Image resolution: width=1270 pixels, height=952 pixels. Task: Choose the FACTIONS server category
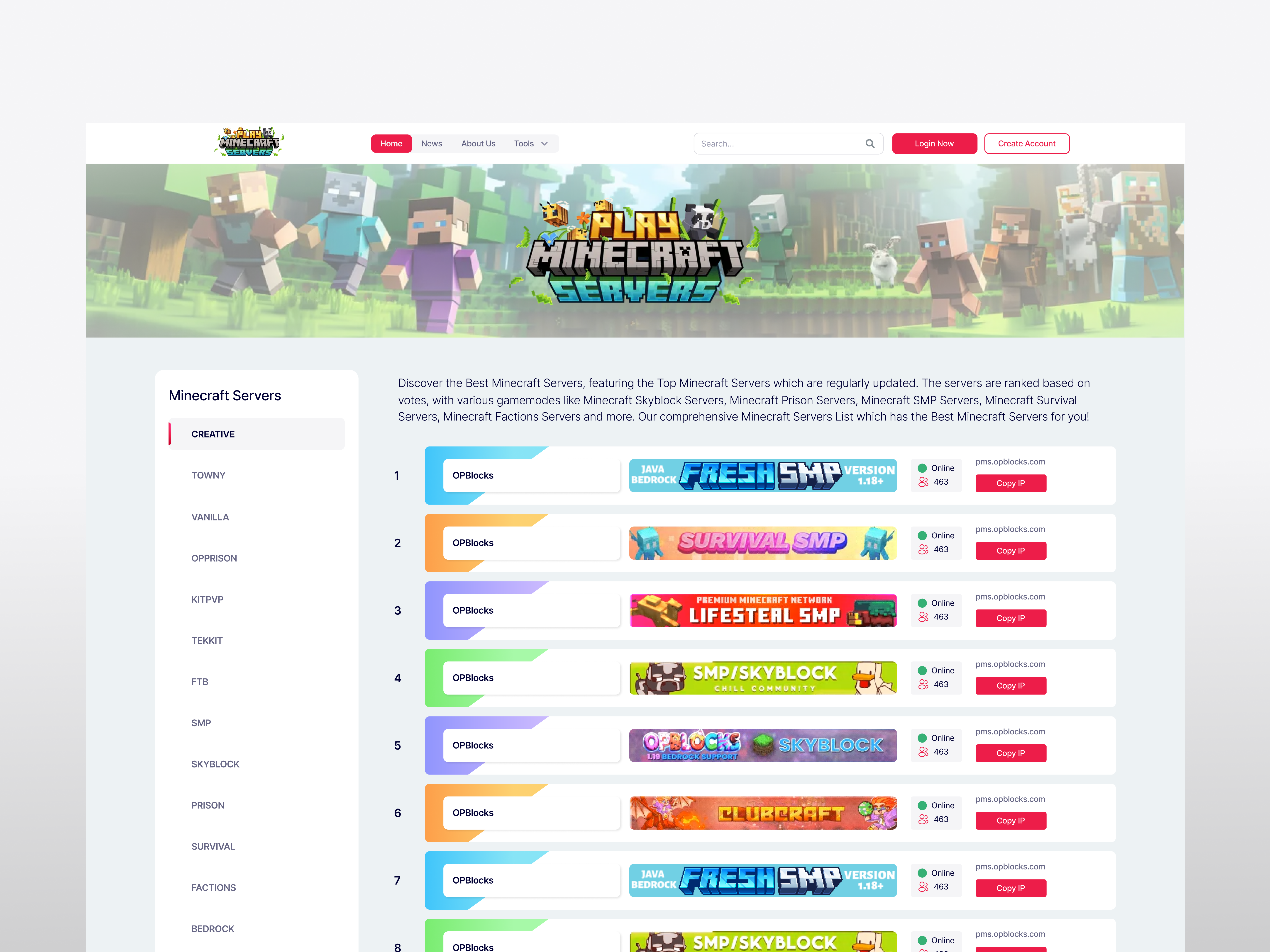click(x=214, y=887)
